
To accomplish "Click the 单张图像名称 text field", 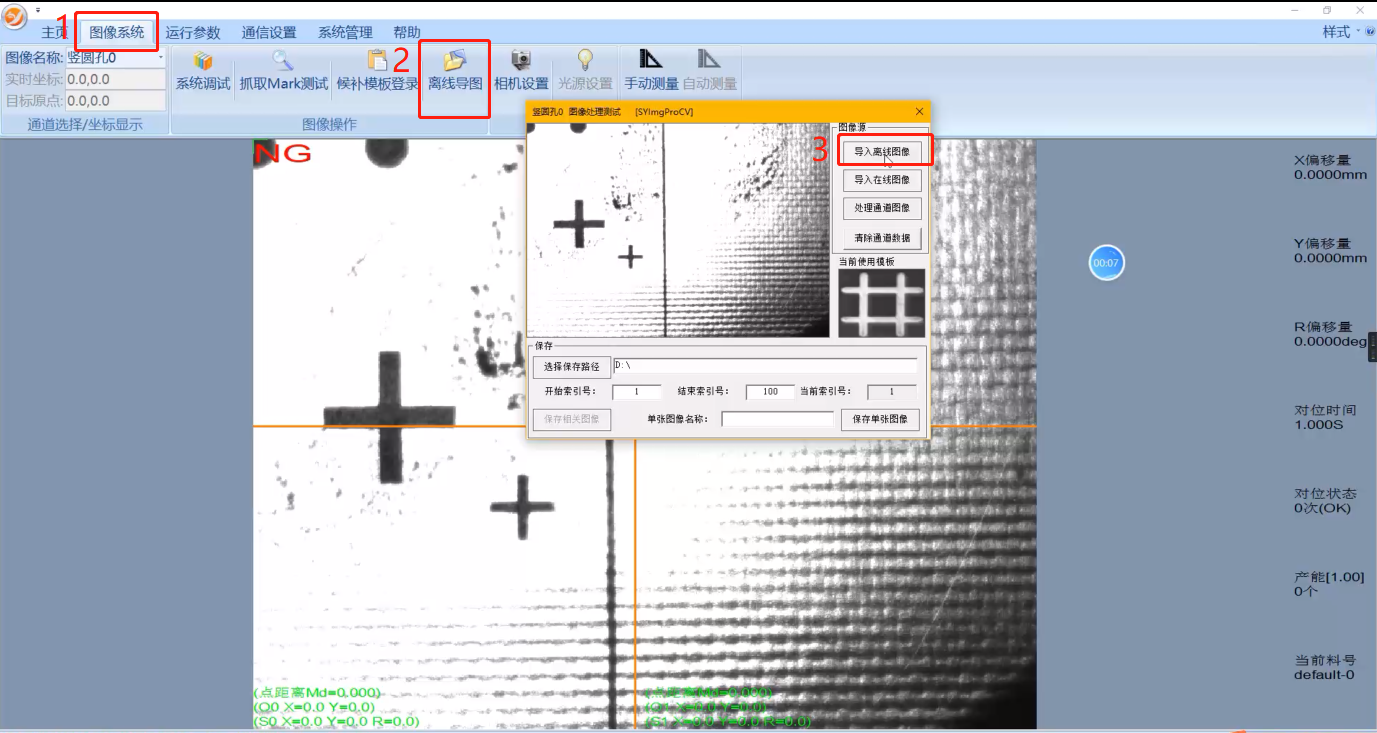I will (777, 419).
